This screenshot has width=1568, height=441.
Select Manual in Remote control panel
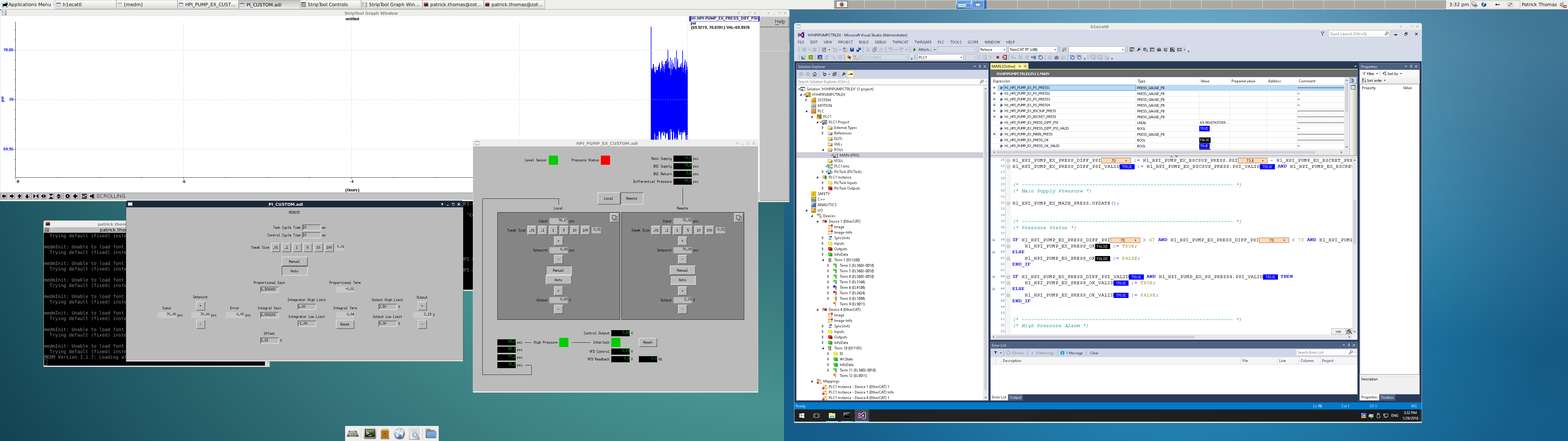coord(682,270)
